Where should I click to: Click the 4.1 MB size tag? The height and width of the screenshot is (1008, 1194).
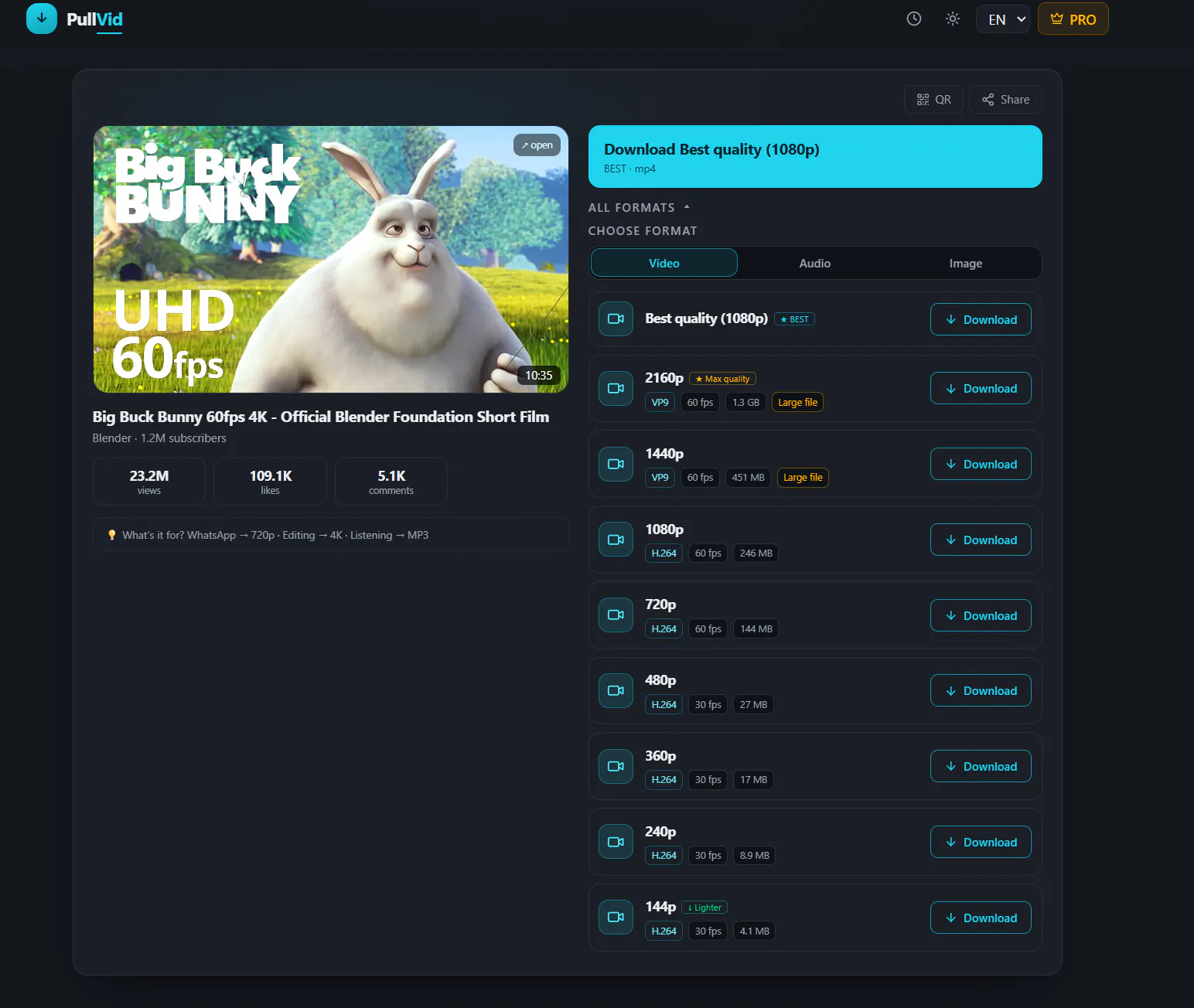point(755,931)
